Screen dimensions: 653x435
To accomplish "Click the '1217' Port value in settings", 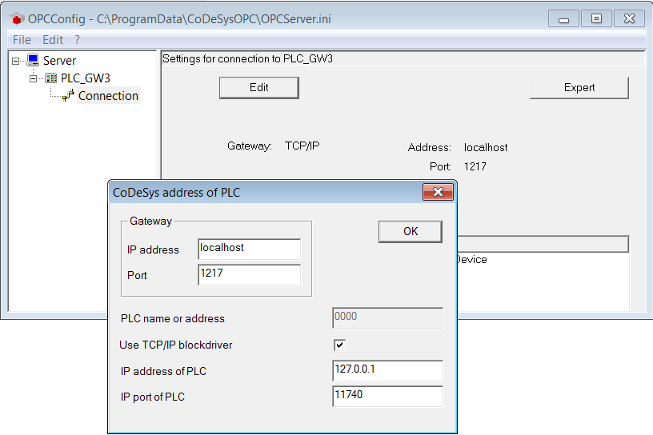I will pos(475,167).
